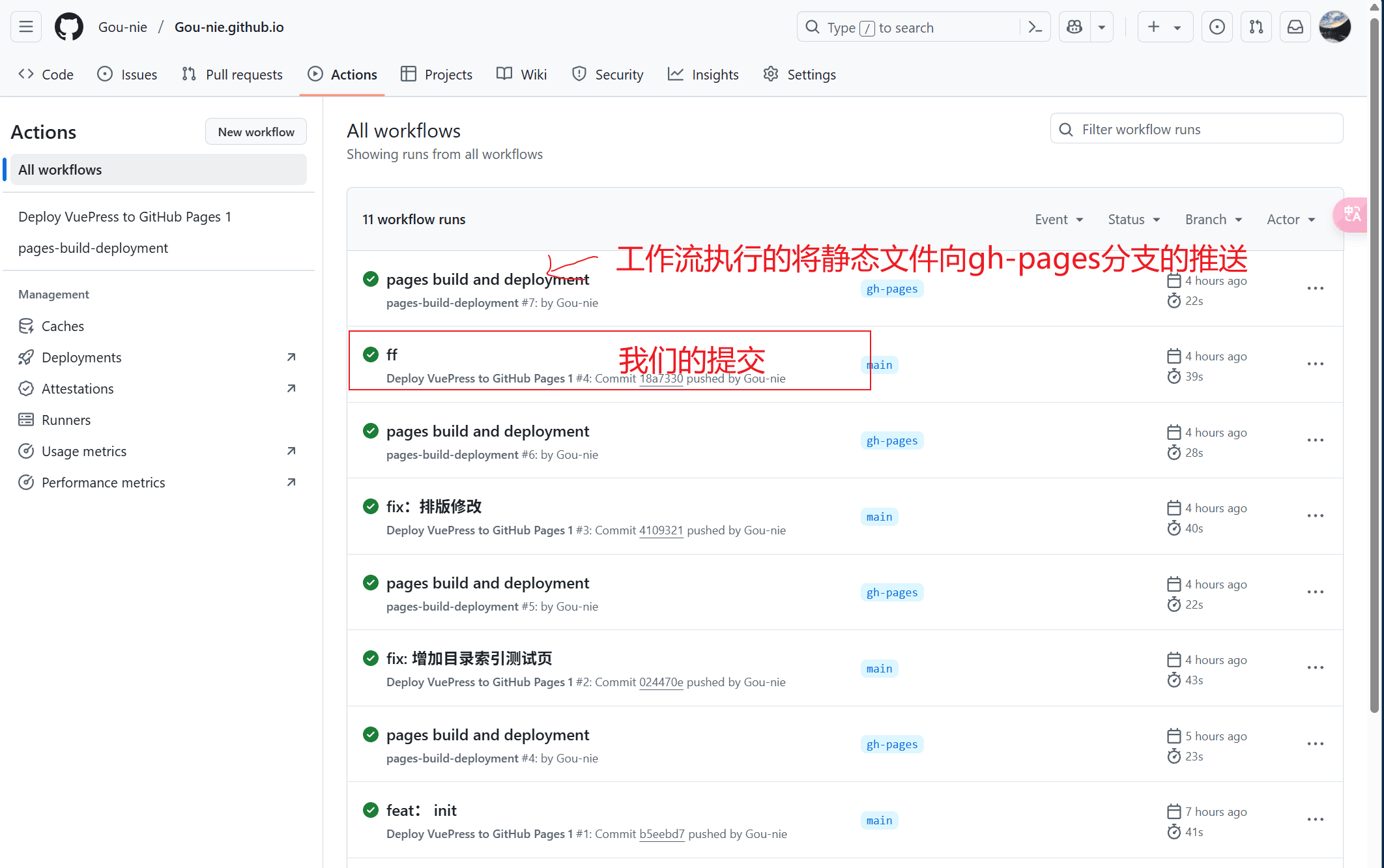Image resolution: width=1384 pixels, height=868 pixels.
Task: Open options menu for fix: 增加目录索引测试页 run
Action: click(x=1315, y=667)
